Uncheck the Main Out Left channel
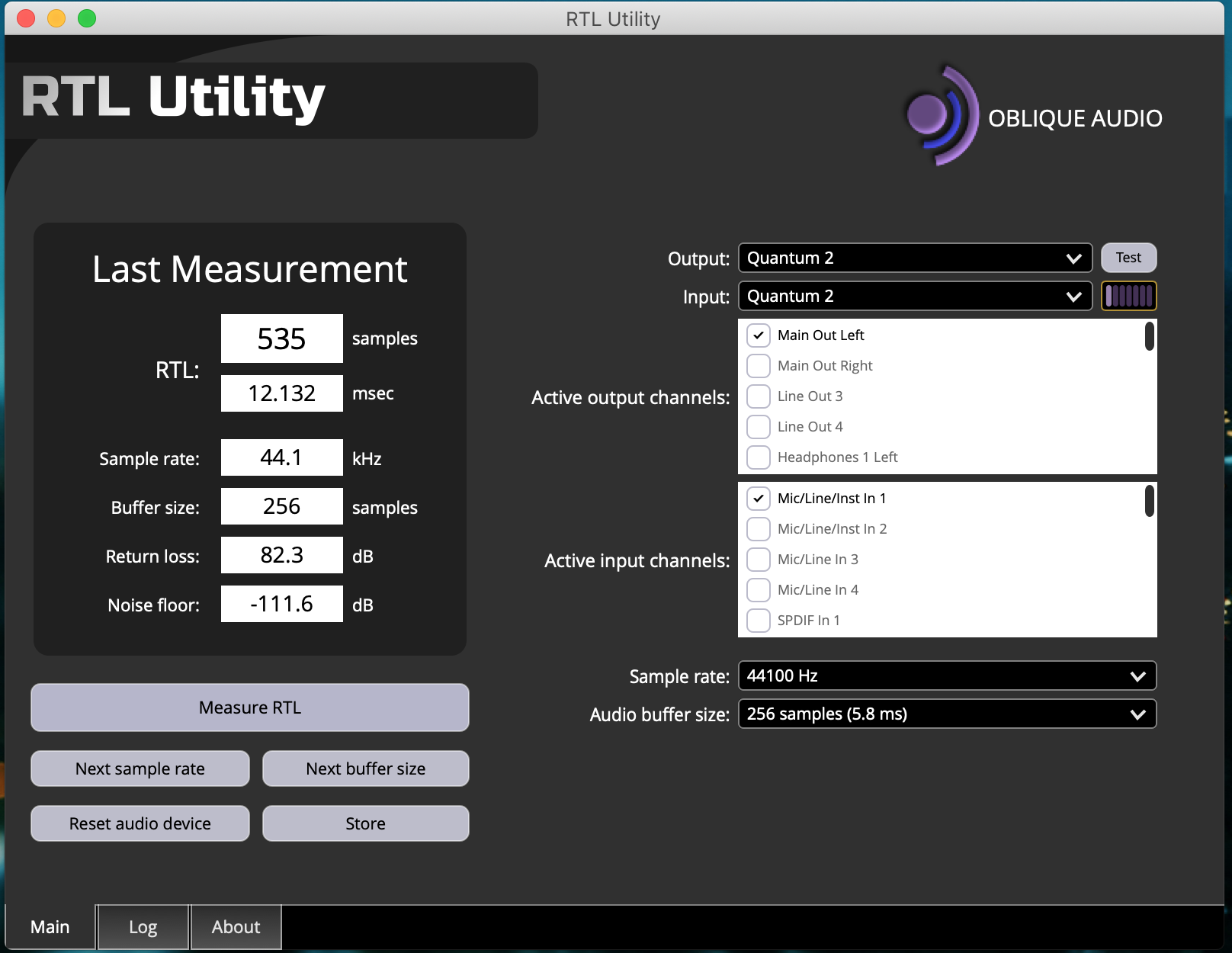Screen dimensions: 1232x953 [759, 335]
